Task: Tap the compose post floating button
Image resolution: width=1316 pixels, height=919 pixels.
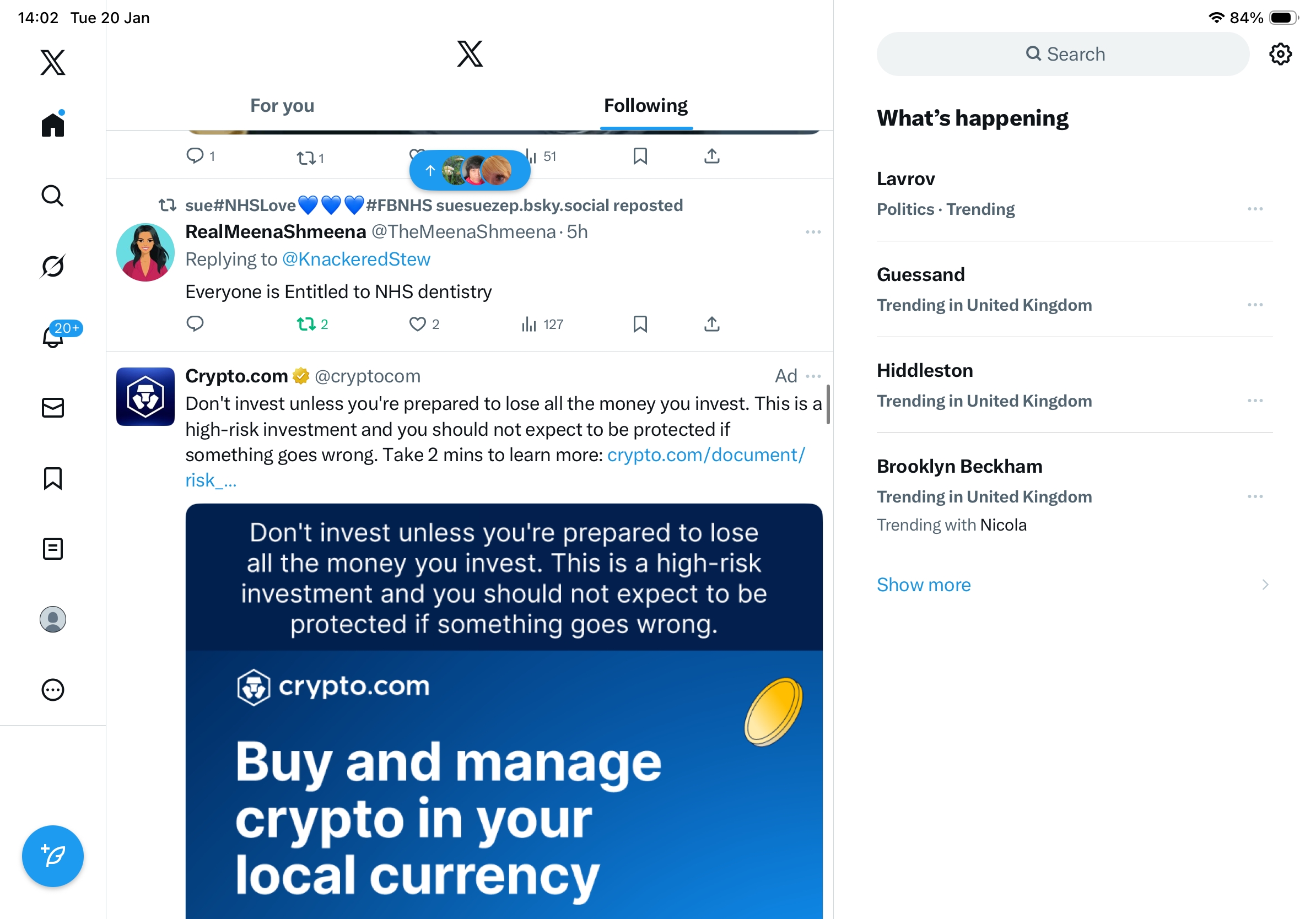Action: (53, 856)
